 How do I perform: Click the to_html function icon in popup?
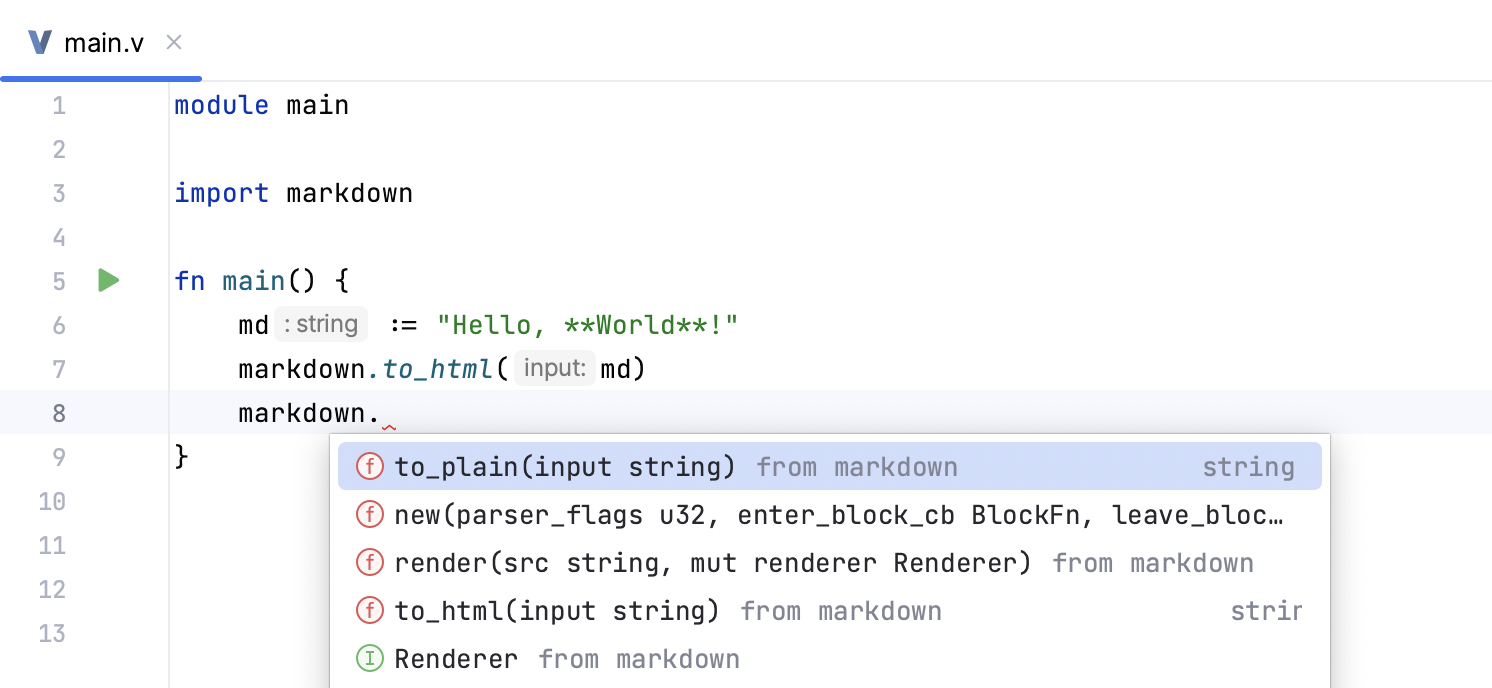point(370,611)
